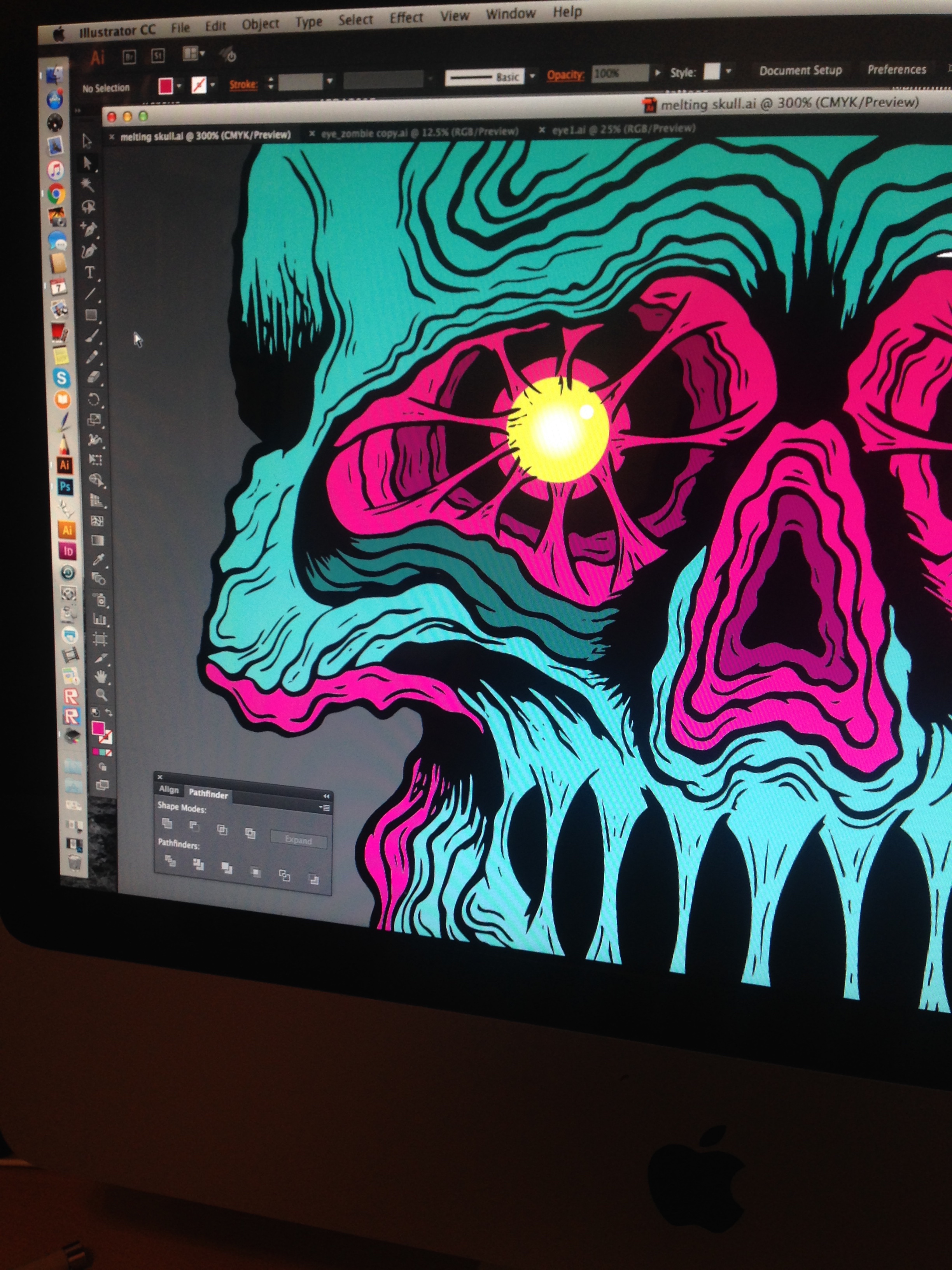
Task: Select the Paintbrush tool
Action: tap(92, 337)
